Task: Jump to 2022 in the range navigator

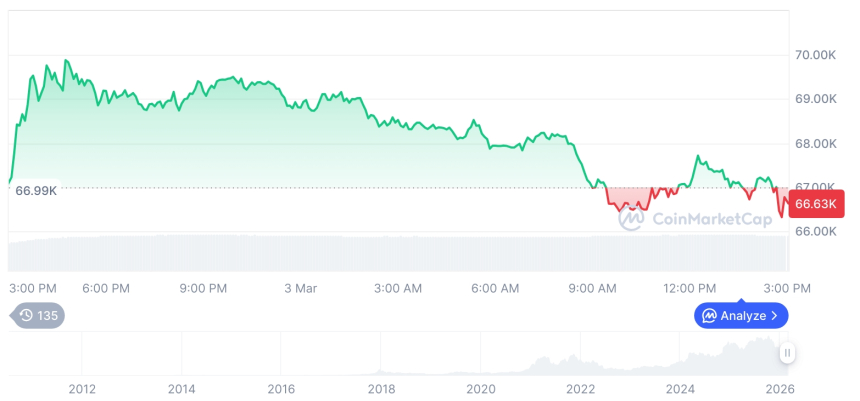Action: pos(580,389)
